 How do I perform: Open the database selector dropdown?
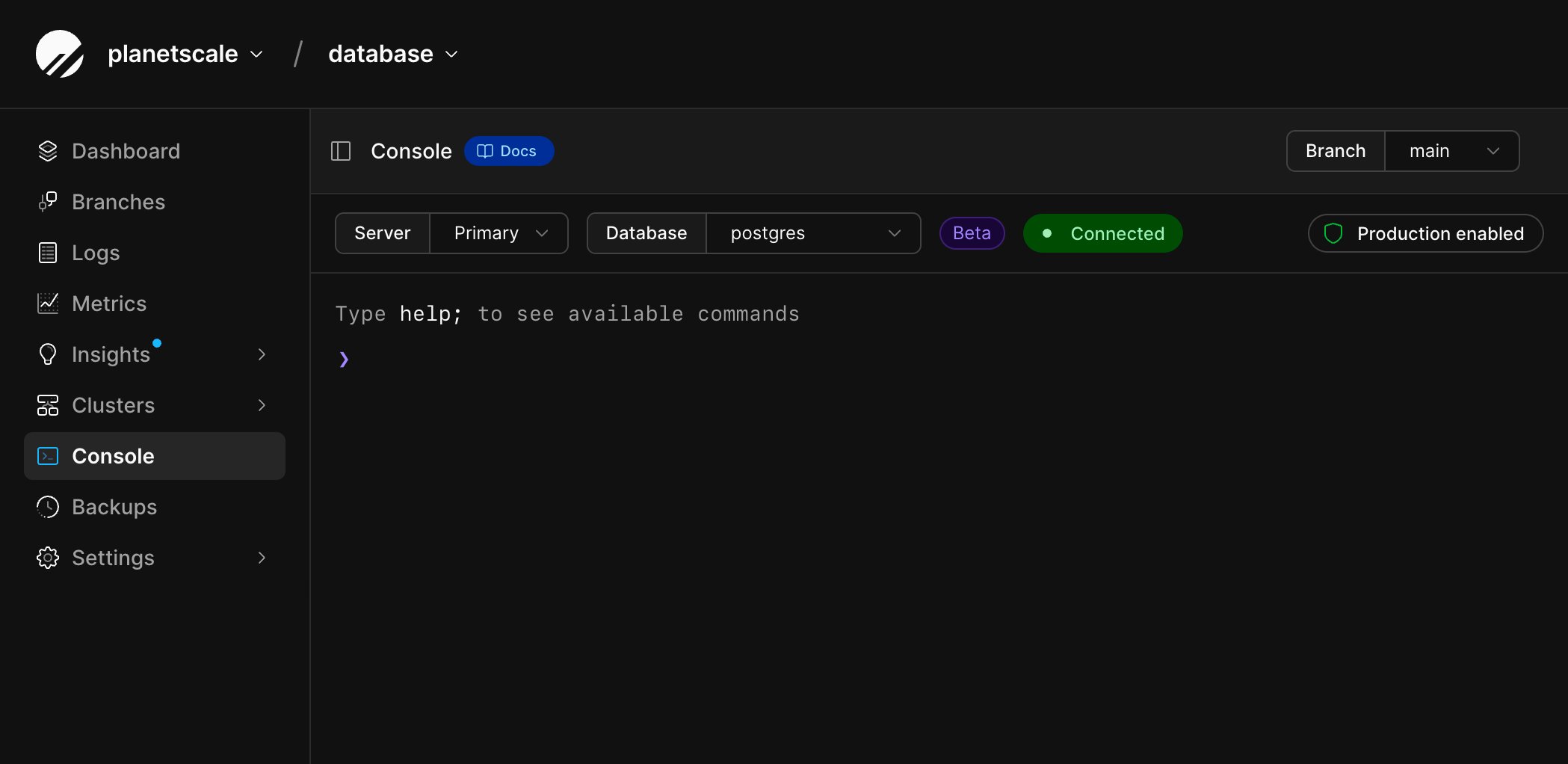393,54
